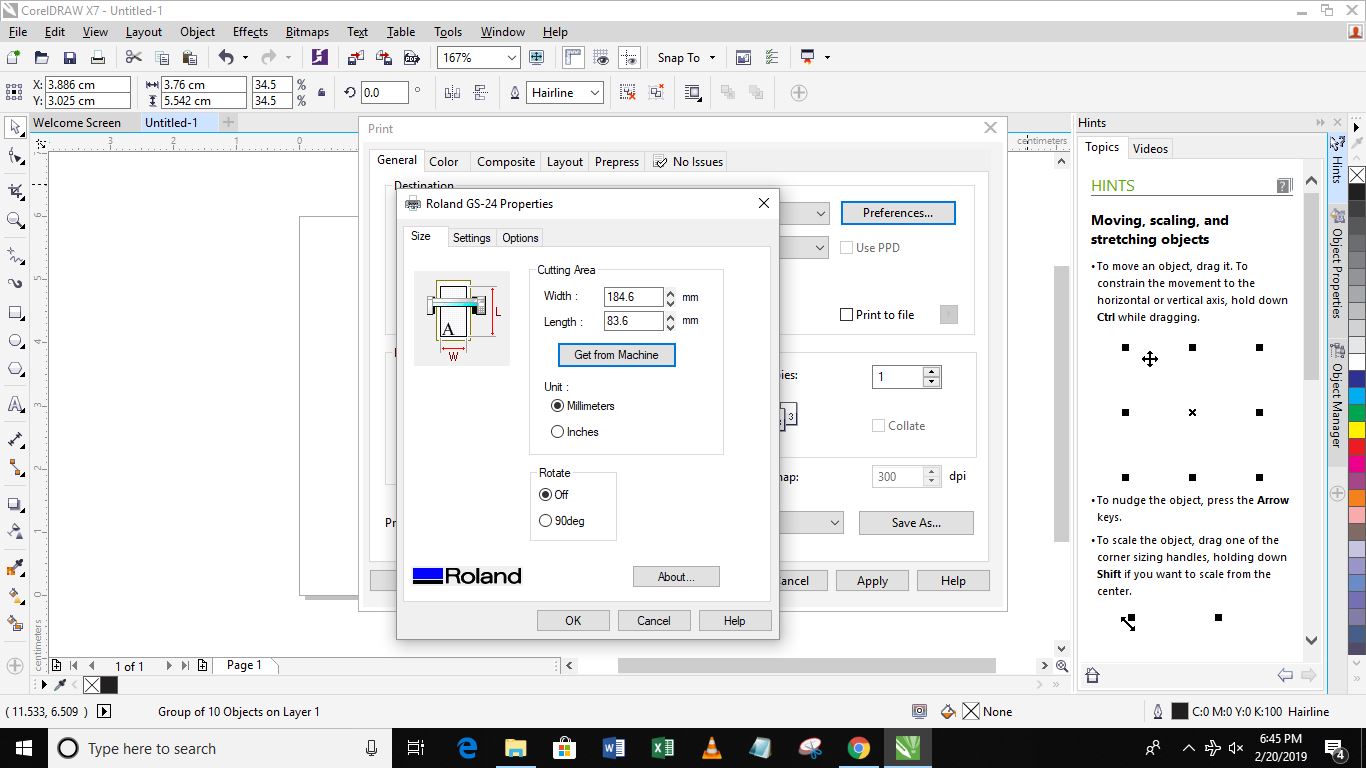Open the Settings tab in Roland properties
Screen dimensions: 1366x768
tap(471, 238)
